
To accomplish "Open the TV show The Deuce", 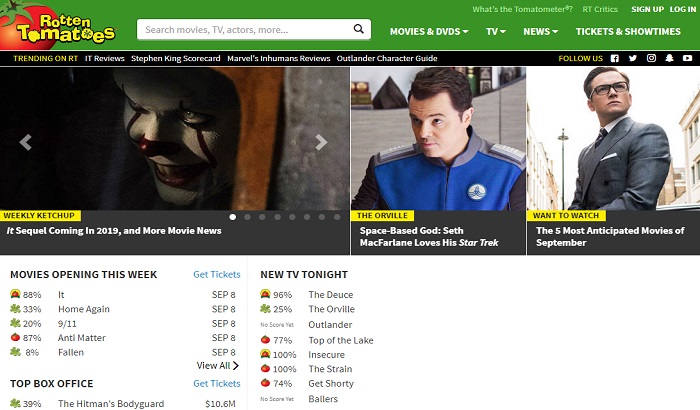I will point(330,294).
